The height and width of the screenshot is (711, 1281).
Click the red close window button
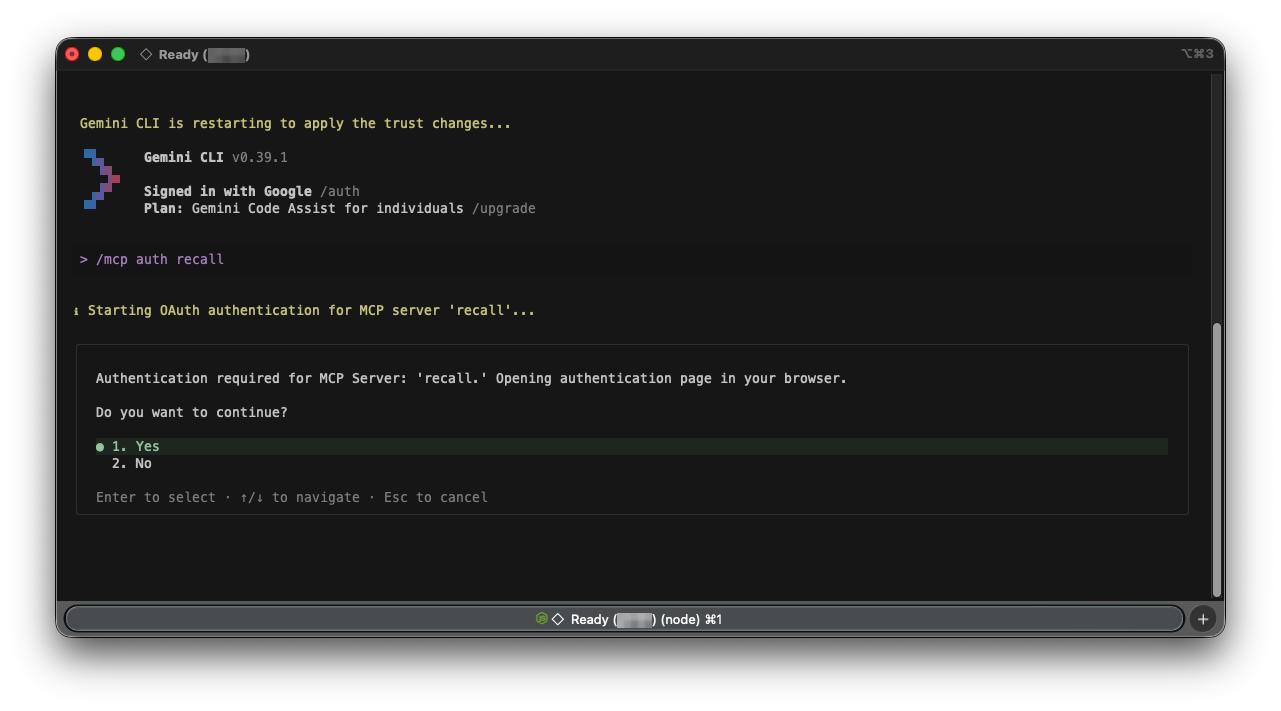pyautogui.click(x=72, y=54)
